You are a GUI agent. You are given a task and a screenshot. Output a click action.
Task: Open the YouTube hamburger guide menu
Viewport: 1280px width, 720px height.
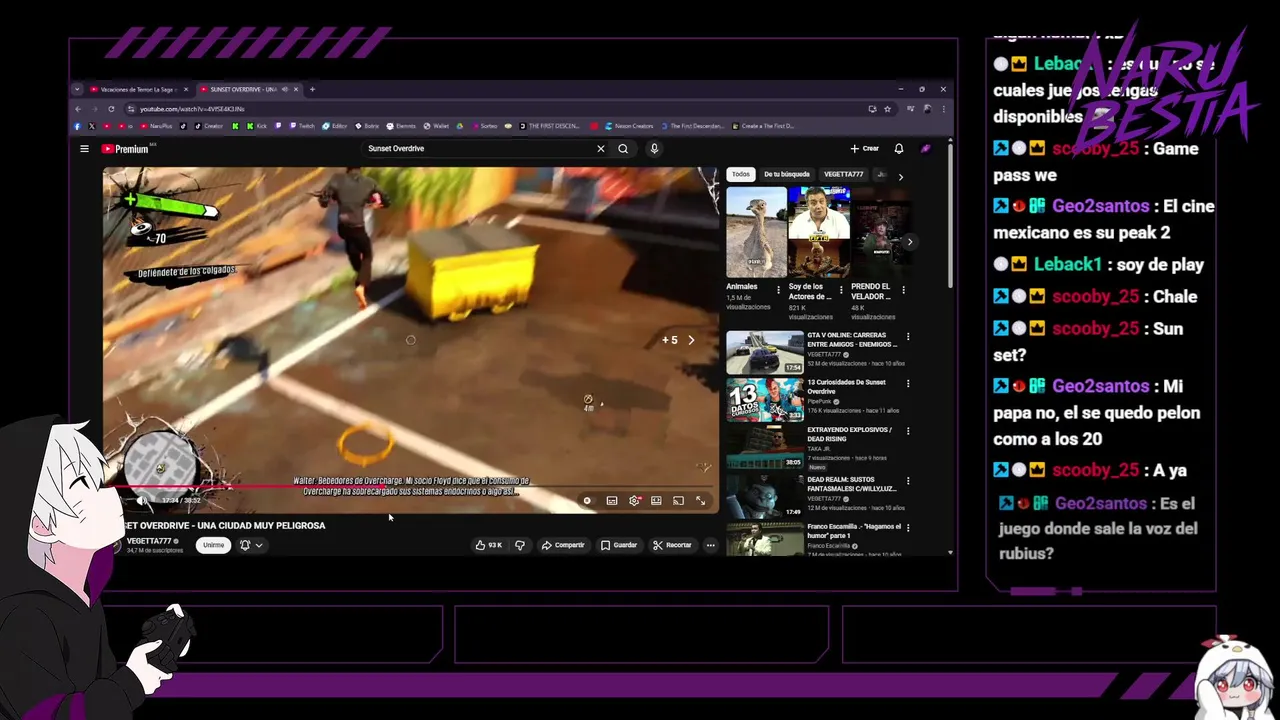pyautogui.click(x=84, y=149)
